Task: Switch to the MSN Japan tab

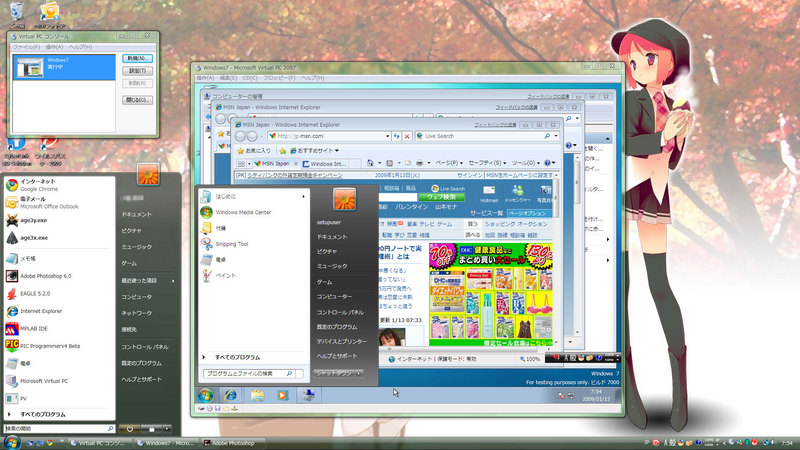Action: point(276,164)
